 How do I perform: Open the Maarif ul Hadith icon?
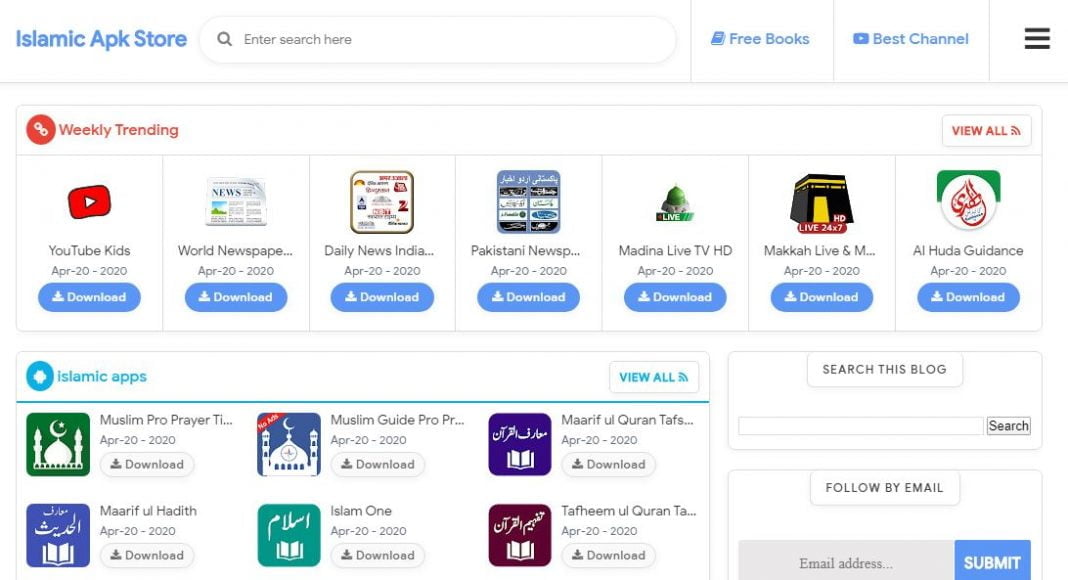[x=58, y=535]
